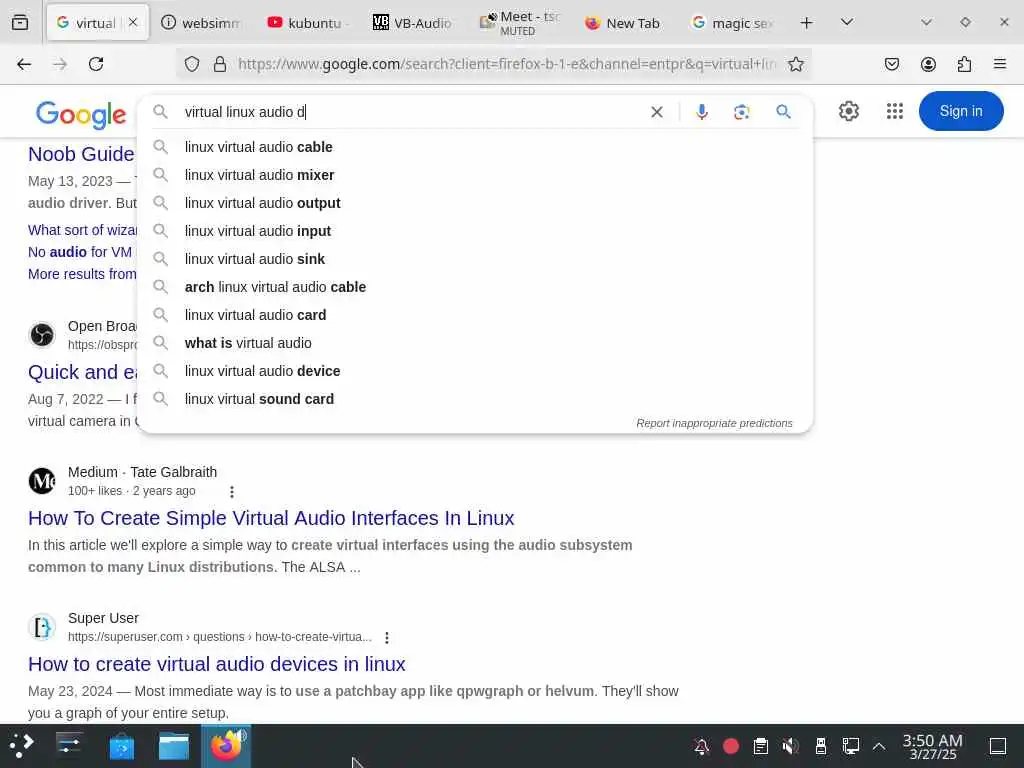Image resolution: width=1024 pixels, height=768 pixels.
Task: Go back to the previous page
Action: [x=24, y=64]
